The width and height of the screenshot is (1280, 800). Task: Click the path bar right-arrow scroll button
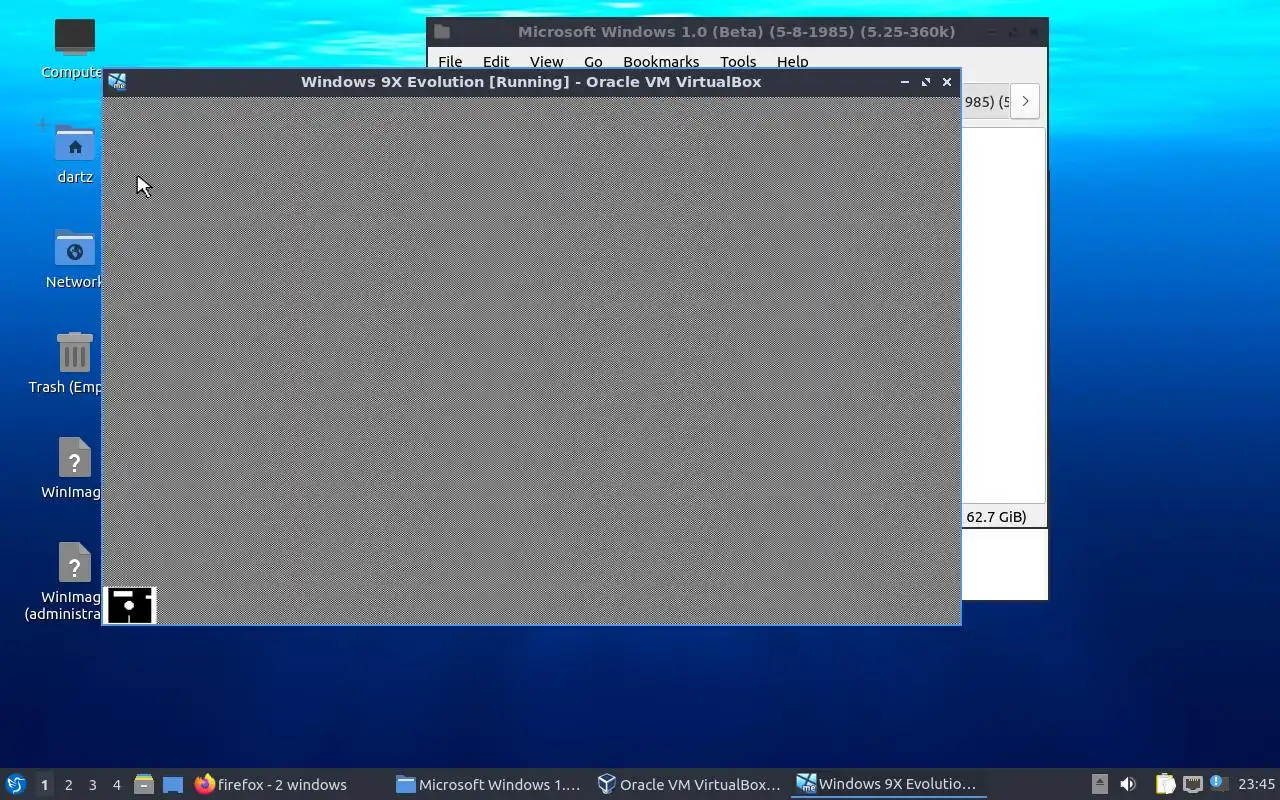(x=1025, y=101)
